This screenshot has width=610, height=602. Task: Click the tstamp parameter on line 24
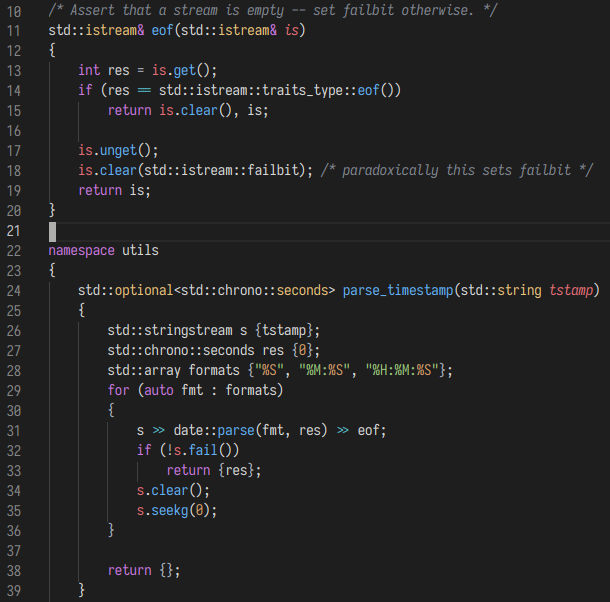click(x=574, y=291)
